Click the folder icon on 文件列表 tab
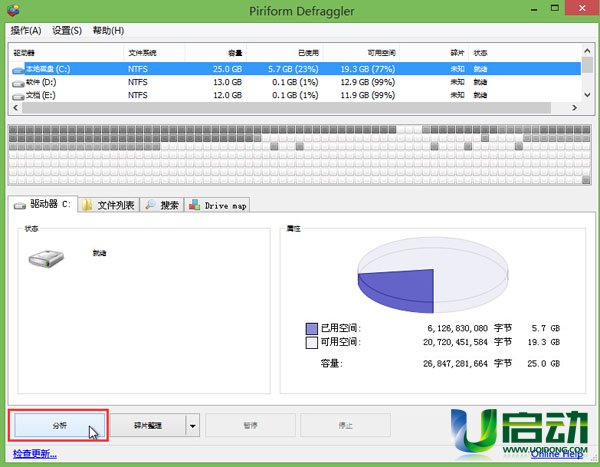 coord(87,205)
